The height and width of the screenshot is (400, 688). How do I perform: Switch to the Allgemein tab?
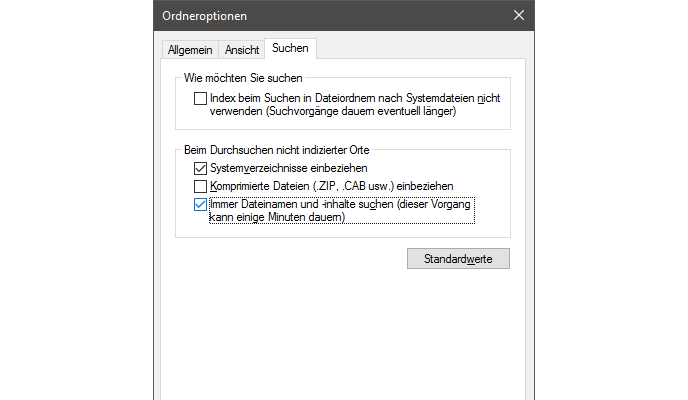point(190,49)
